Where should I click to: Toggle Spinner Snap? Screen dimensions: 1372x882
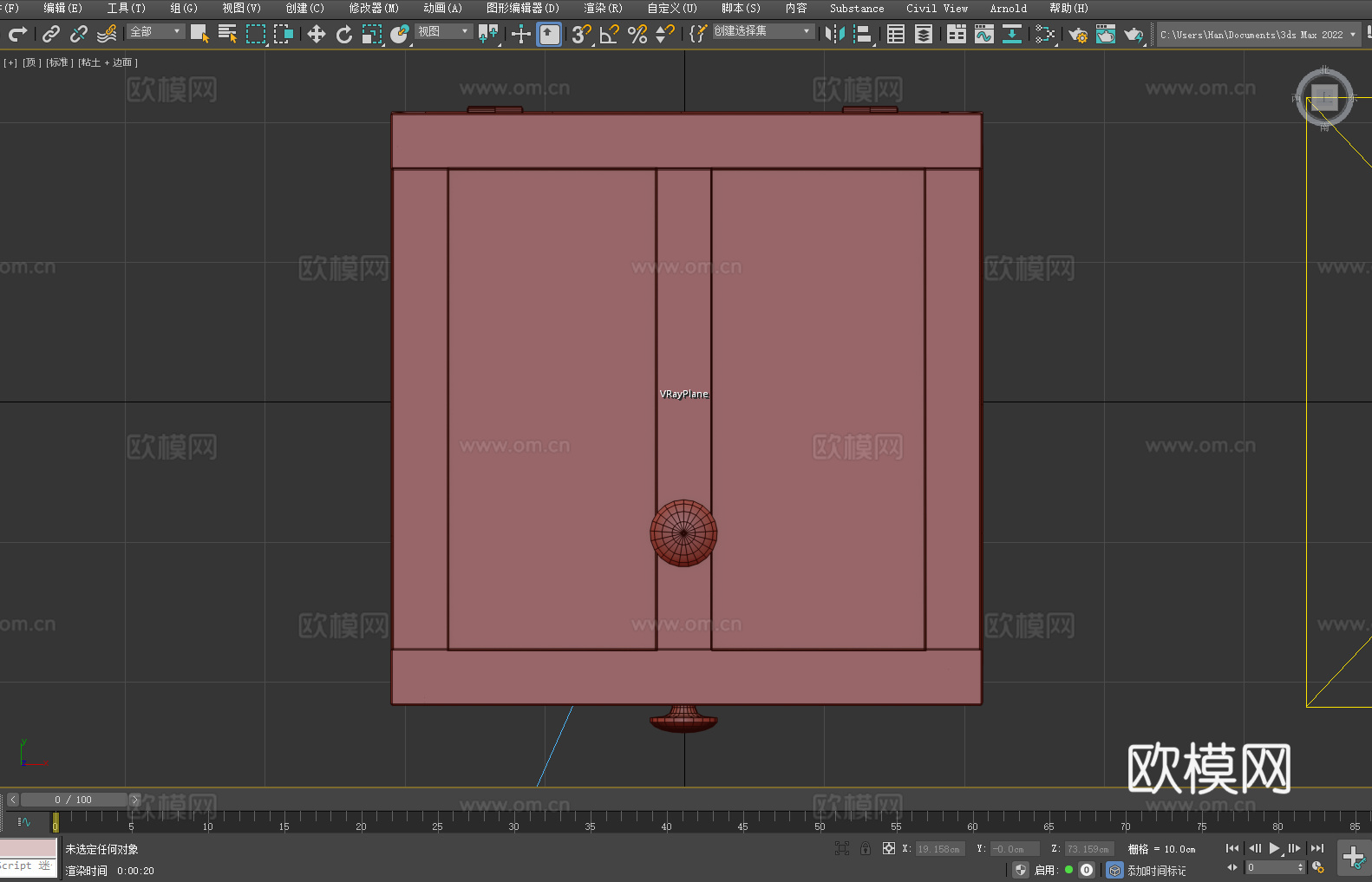coord(665,34)
